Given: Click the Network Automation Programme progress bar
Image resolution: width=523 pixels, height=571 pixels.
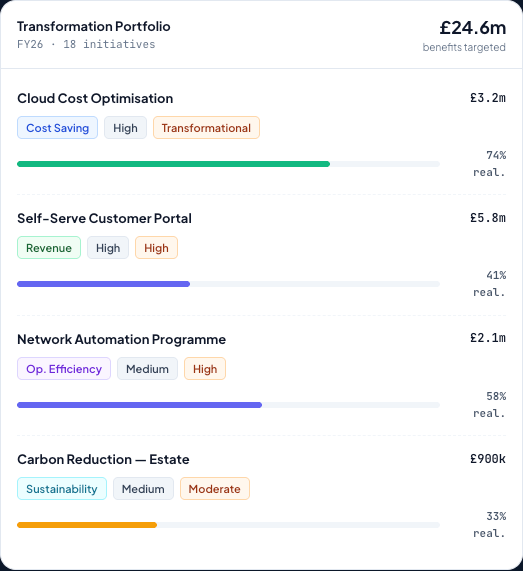Looking at the screenshot, I should click(x=228, y=405).
